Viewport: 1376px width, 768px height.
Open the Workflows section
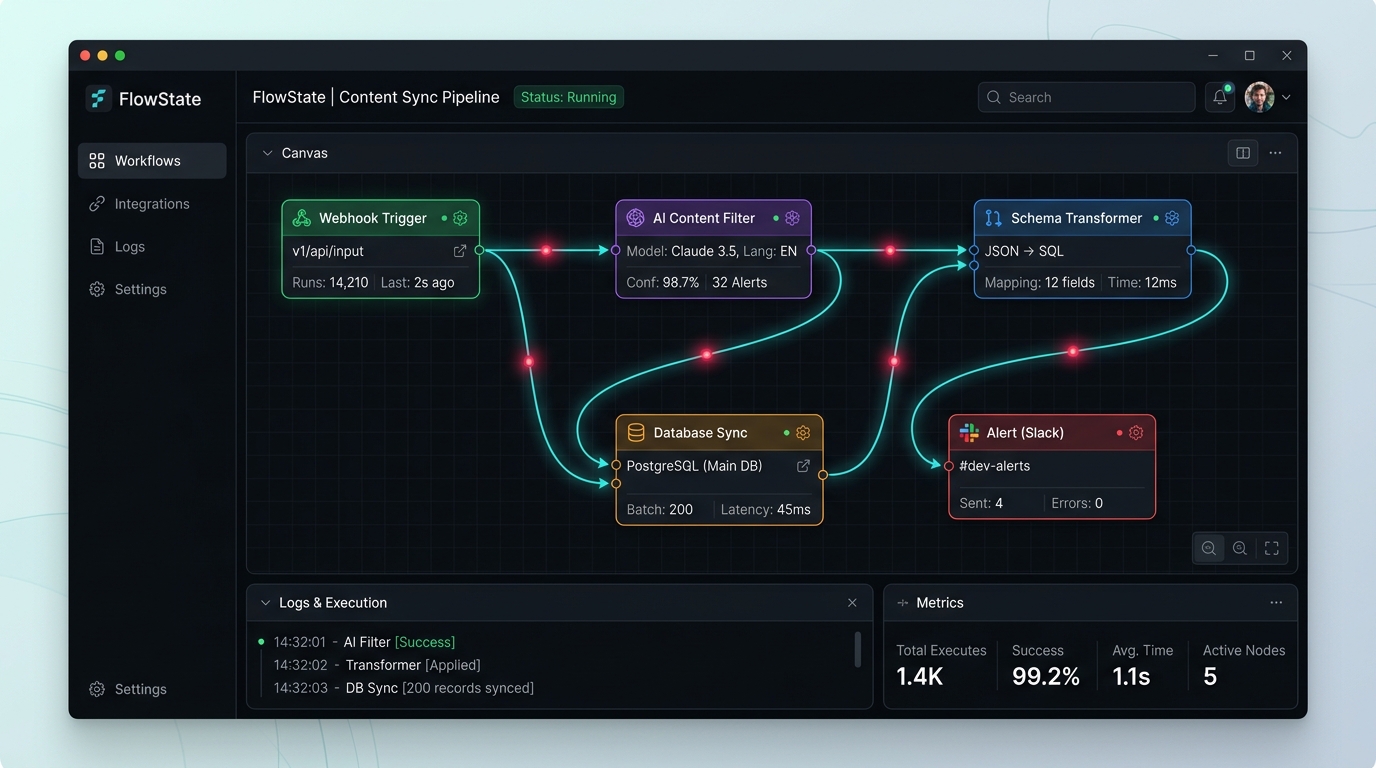click(x=152, y=161)
